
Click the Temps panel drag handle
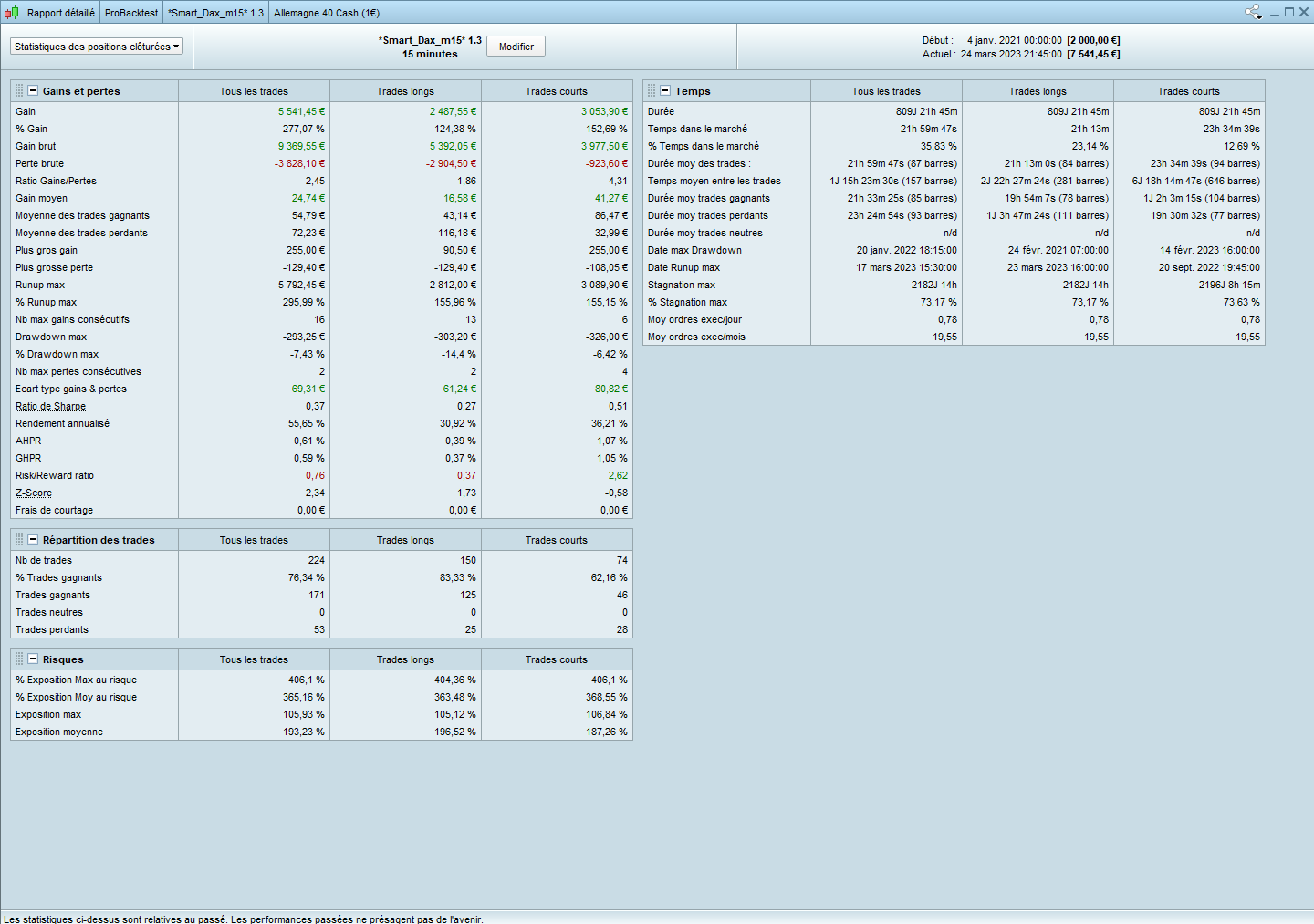(x=652, y=91)
